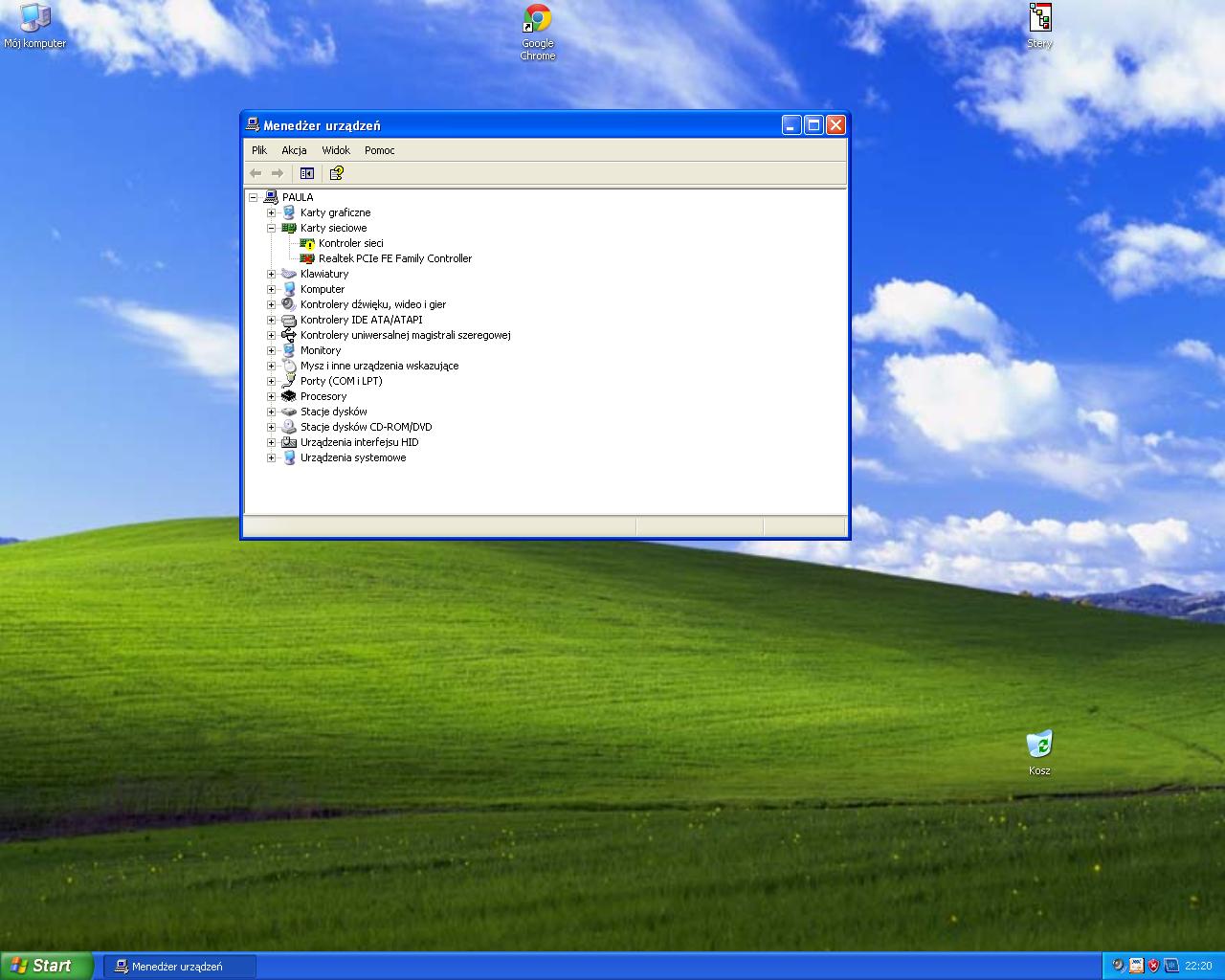
Task: Expand the Karty graficzne node
Action: [x=271, y=212]
